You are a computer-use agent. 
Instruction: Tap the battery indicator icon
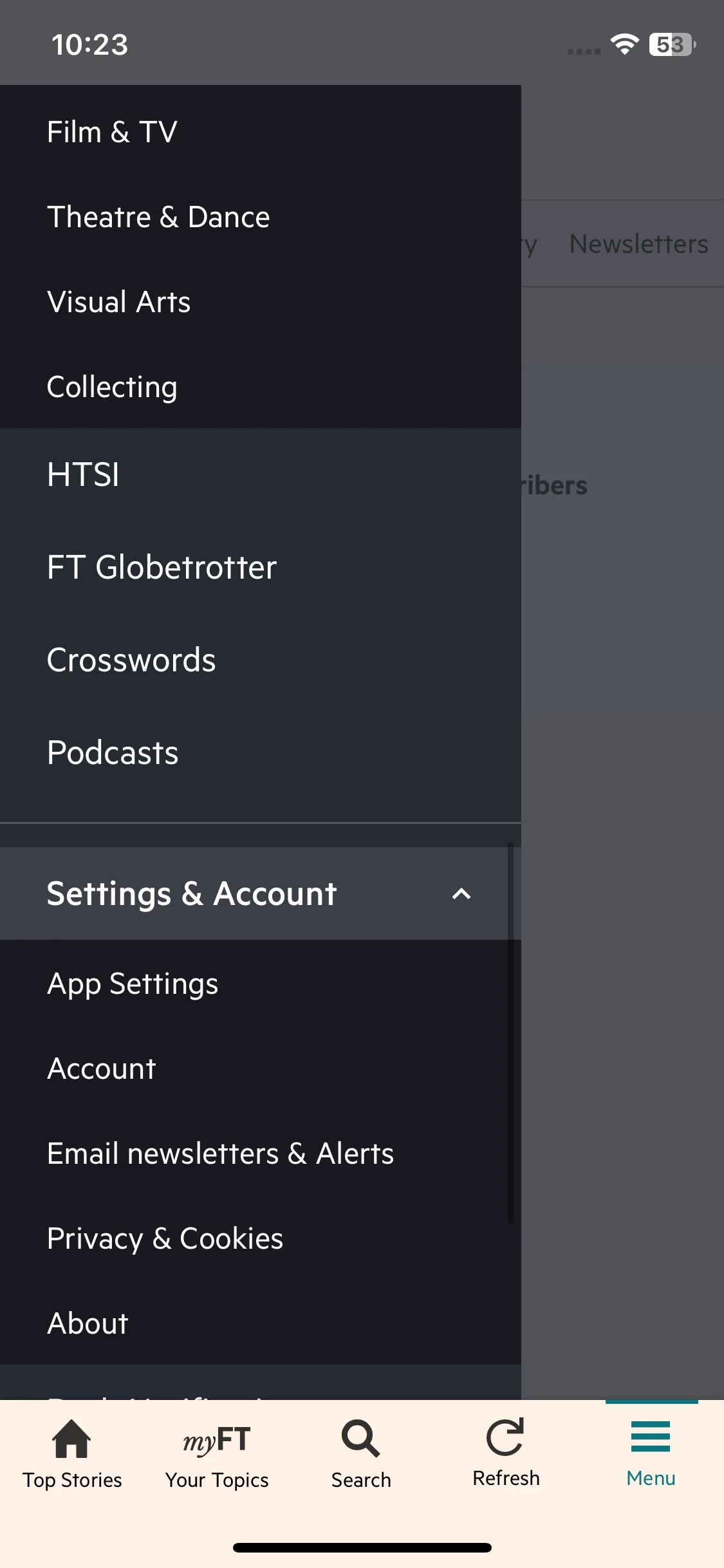pos(673,44)
